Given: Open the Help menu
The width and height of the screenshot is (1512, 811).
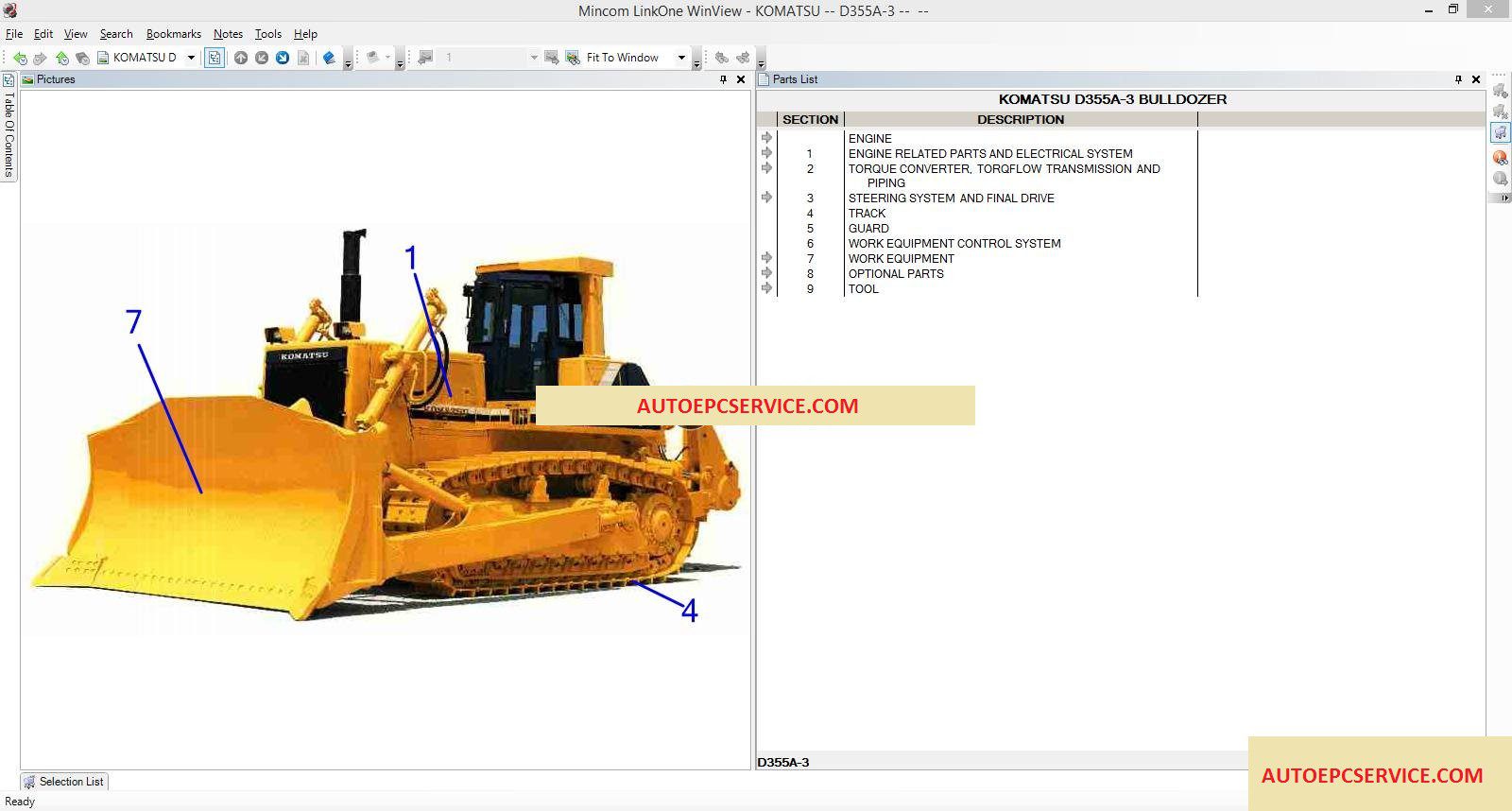Looking at the screenshot, I should coord(305,34).
